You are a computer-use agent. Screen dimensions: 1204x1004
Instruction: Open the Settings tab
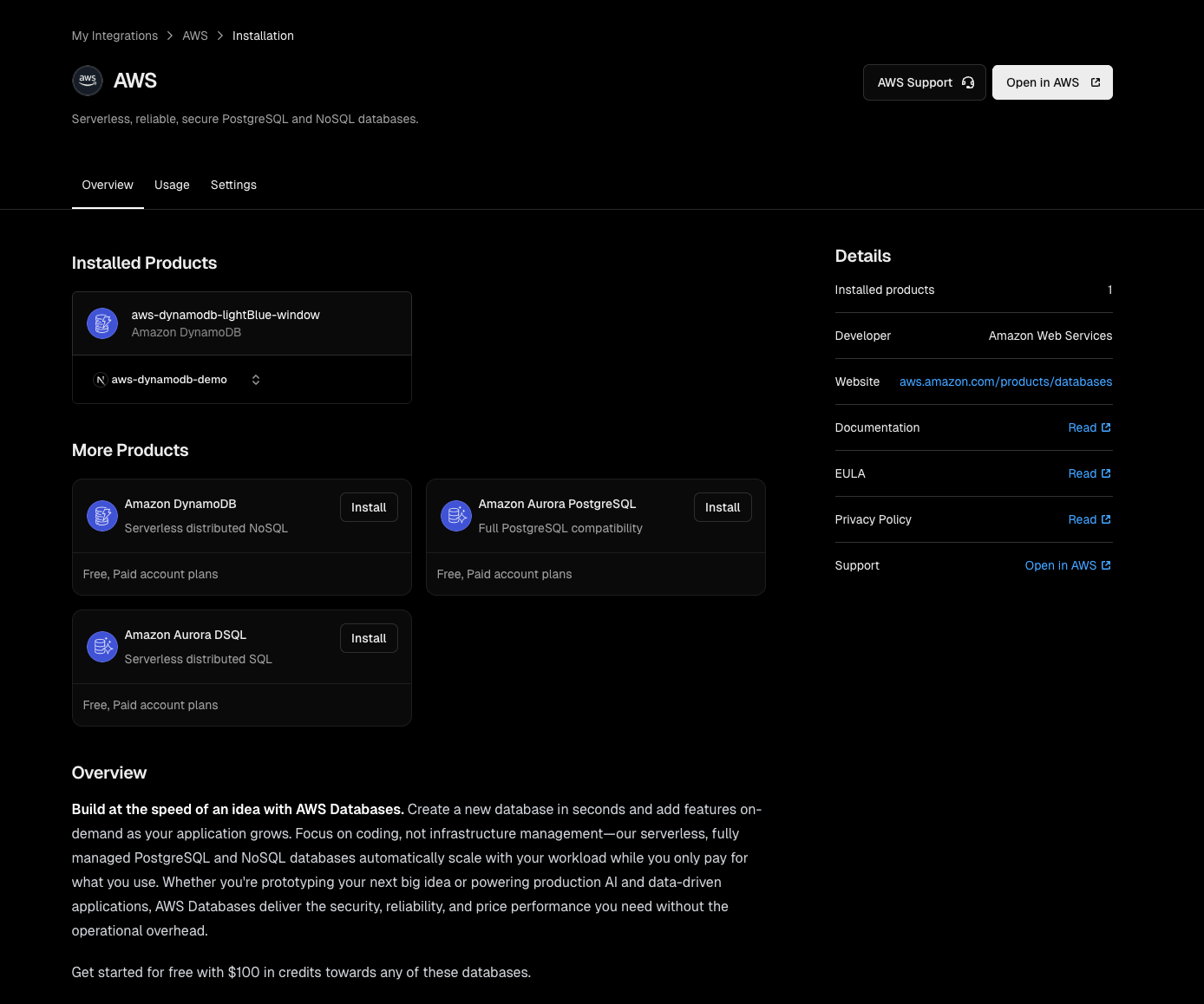[x=233, y=185]
